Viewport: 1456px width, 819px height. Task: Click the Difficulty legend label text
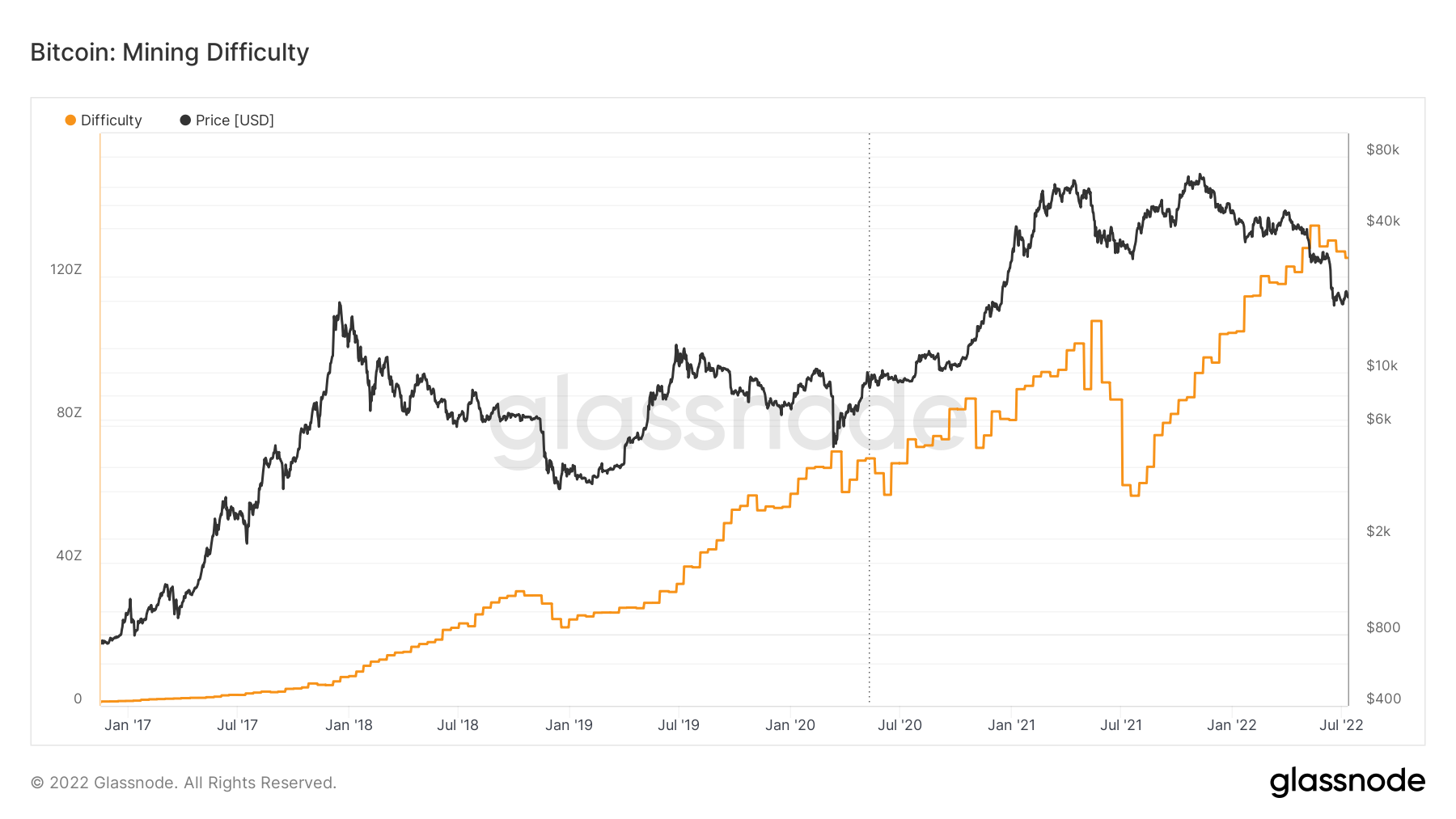click(112, 120)
